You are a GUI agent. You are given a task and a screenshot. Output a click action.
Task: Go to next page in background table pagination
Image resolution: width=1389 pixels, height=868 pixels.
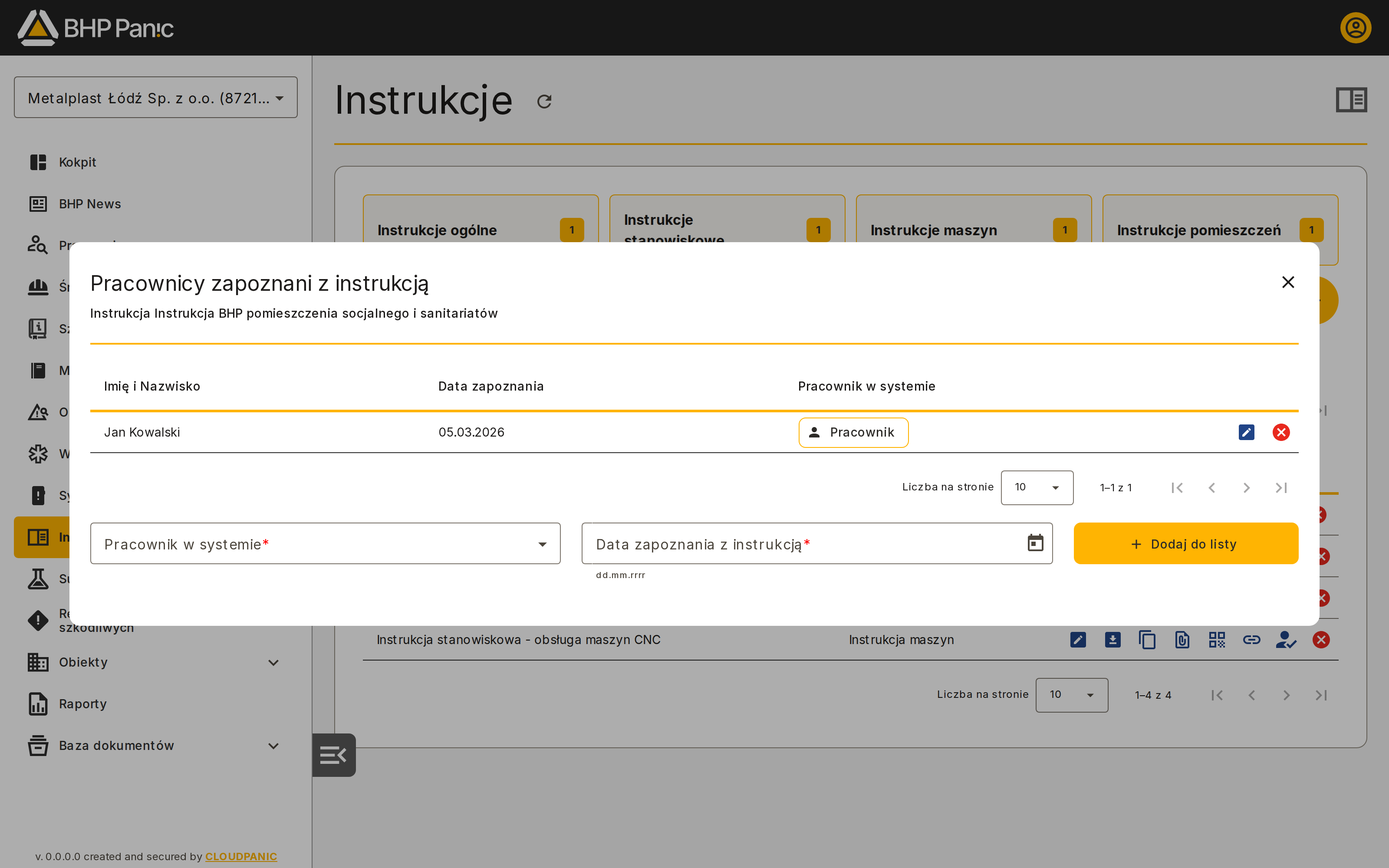point(1286,695)
